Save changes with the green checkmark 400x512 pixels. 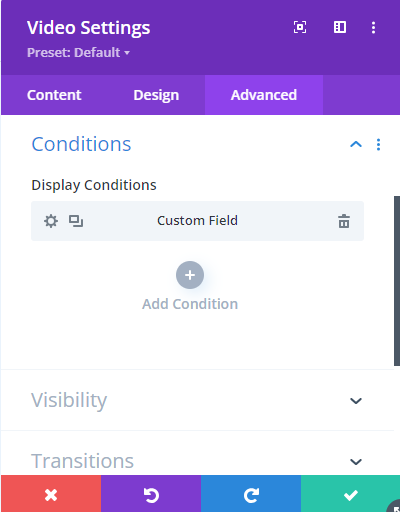(x=350, y=494)
